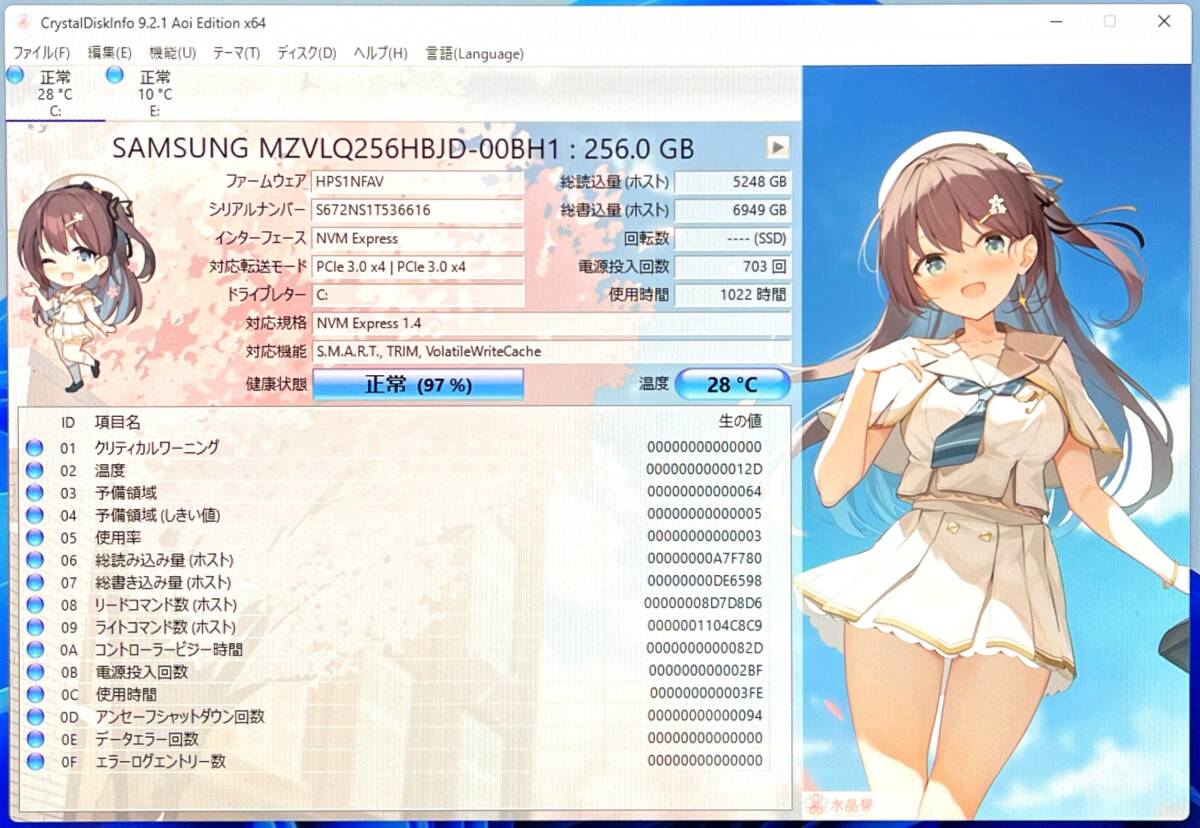1200x828 pixels.
Task: Click status orb for 総読み込み量 (ホスト) row
Action: point(35,560)
